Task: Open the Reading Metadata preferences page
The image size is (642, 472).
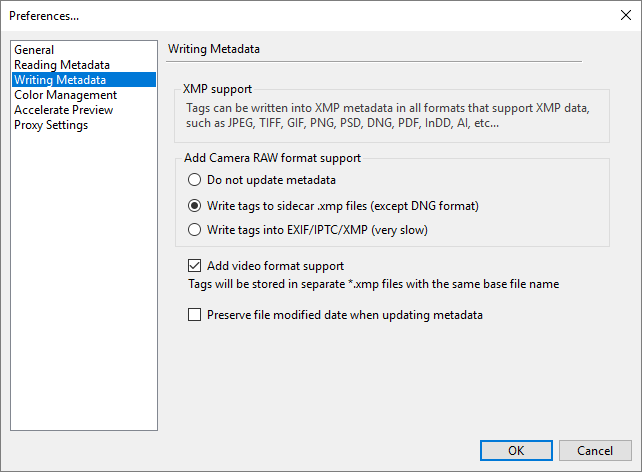Action: [x=62, y=65]
